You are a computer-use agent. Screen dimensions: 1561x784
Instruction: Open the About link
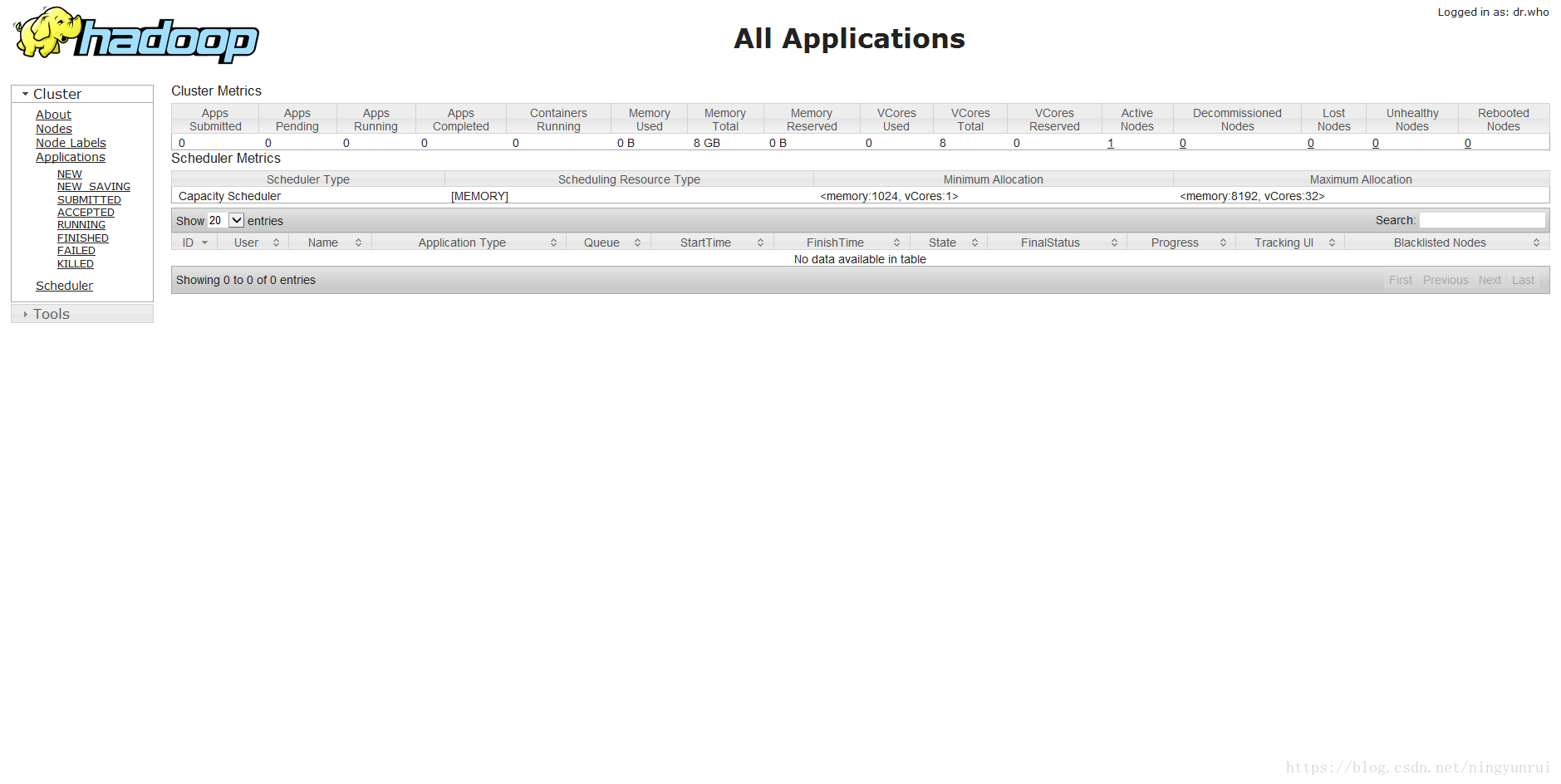point(53,115)
